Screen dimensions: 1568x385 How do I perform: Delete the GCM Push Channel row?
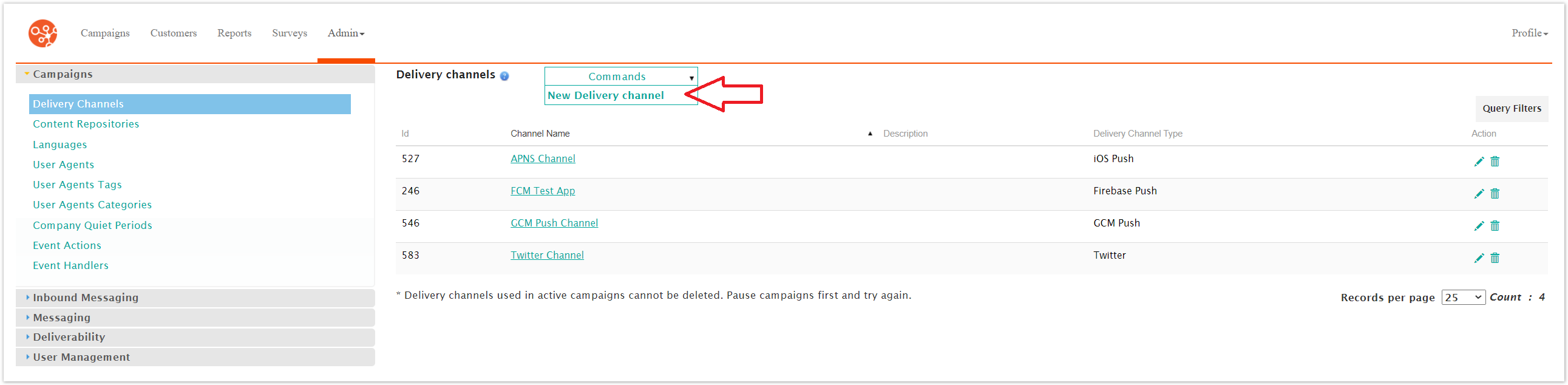coord(1495,226)
